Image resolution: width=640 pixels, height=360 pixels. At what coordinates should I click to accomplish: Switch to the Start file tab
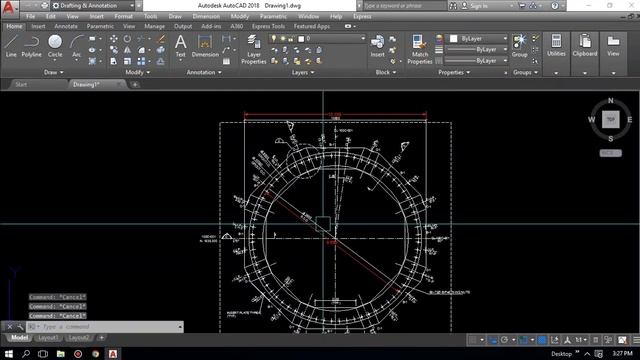(21, 84)
